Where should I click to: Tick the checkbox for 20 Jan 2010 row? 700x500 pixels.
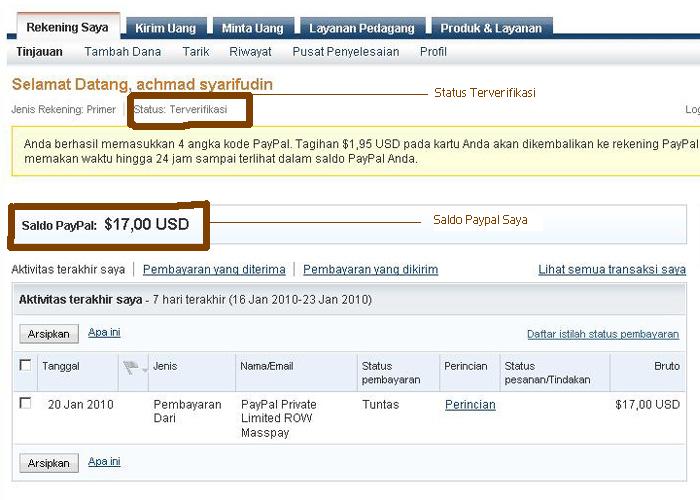(25, 403)
